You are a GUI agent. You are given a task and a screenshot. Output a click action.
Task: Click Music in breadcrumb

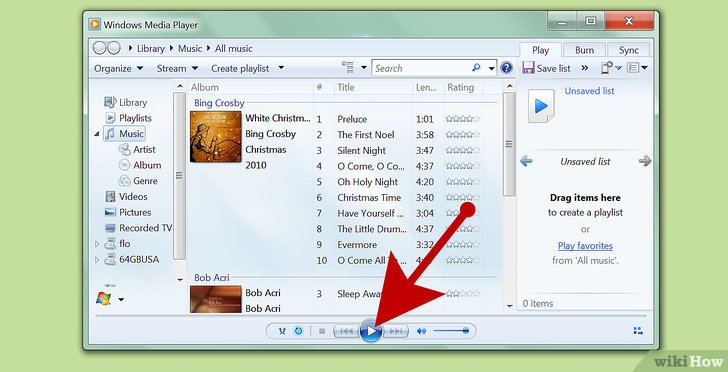190,48
